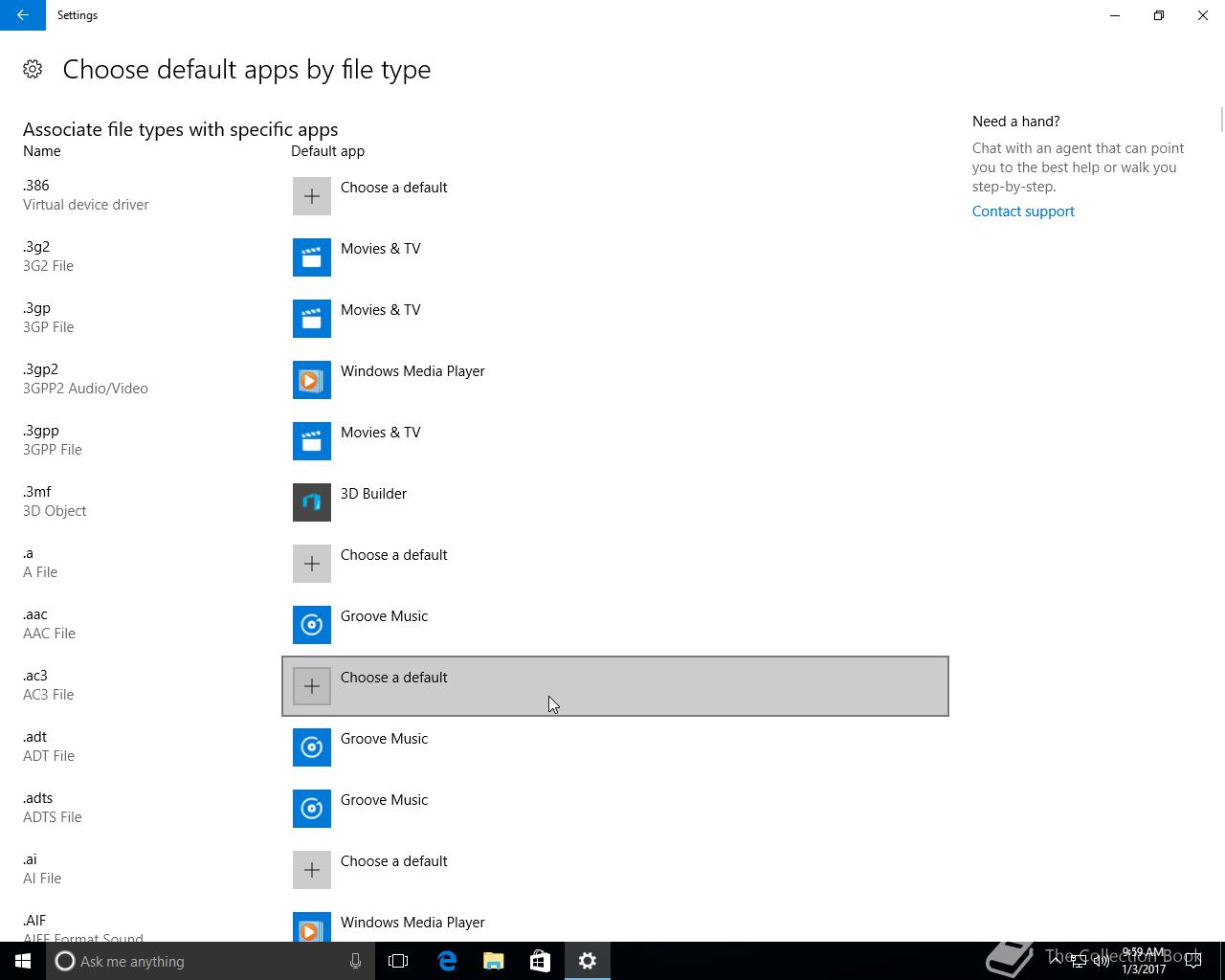Click the AI File description
Screen dimensions: 1225x980
point(42,879)
